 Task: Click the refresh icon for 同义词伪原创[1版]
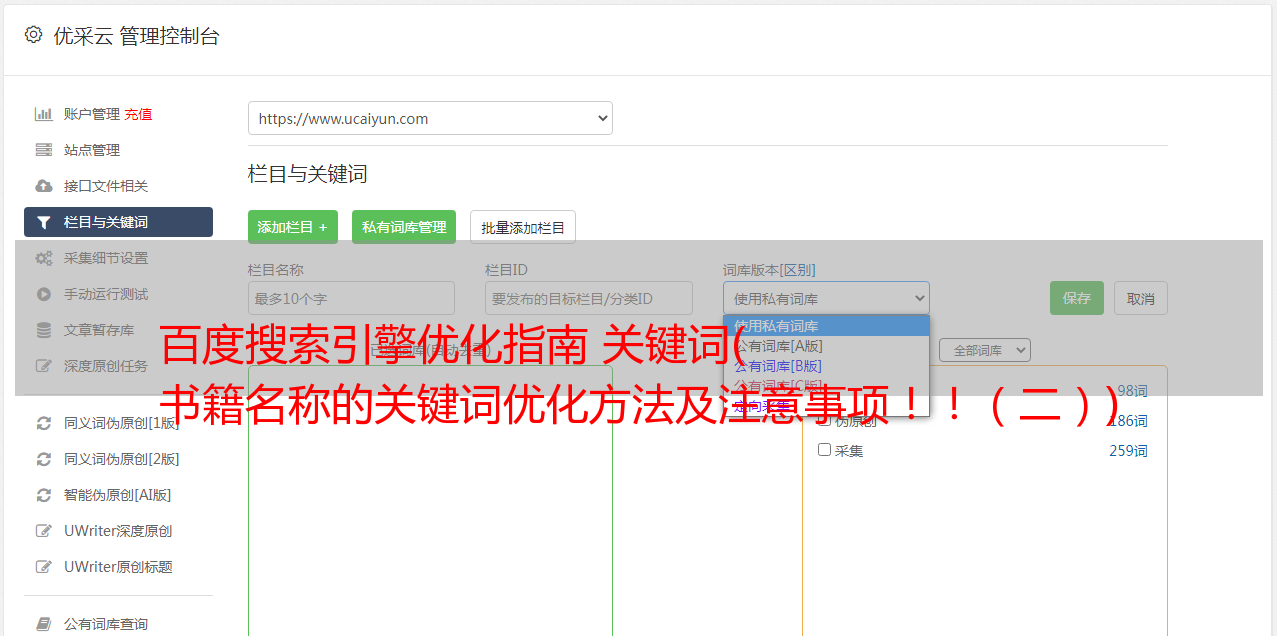[44, 423]
